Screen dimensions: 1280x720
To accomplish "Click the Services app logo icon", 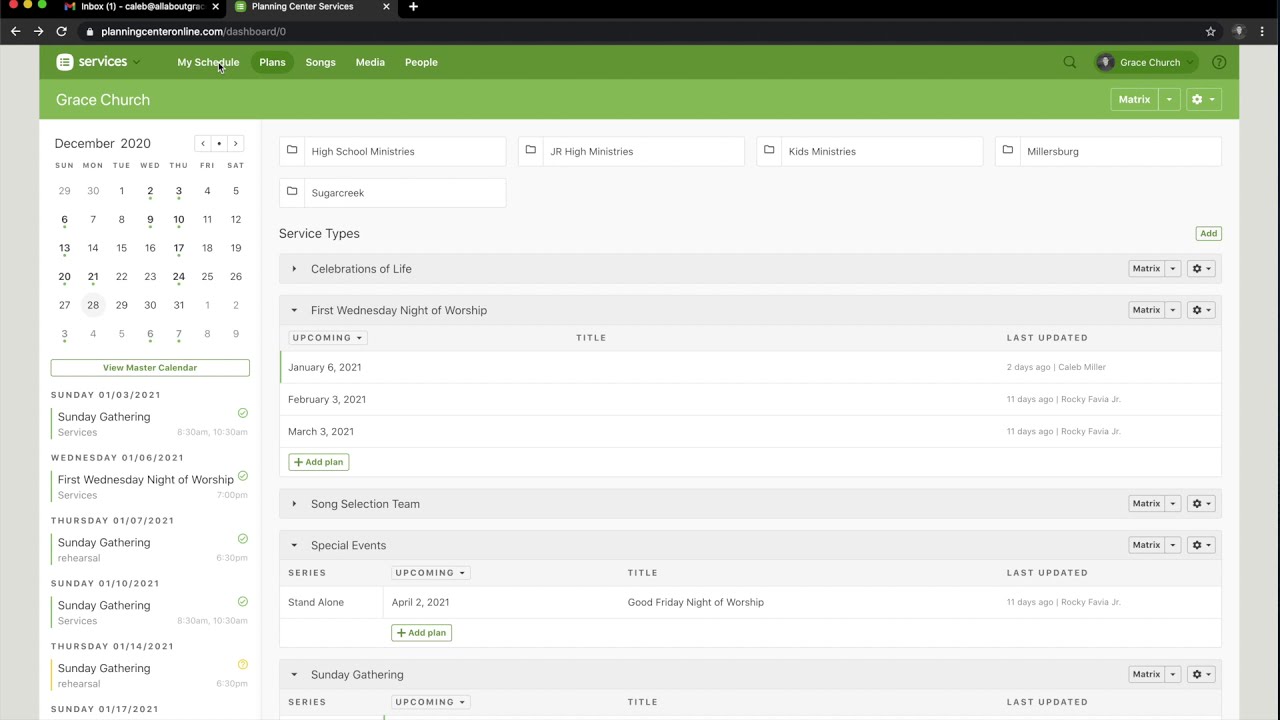I will click(x=65, y=62).
